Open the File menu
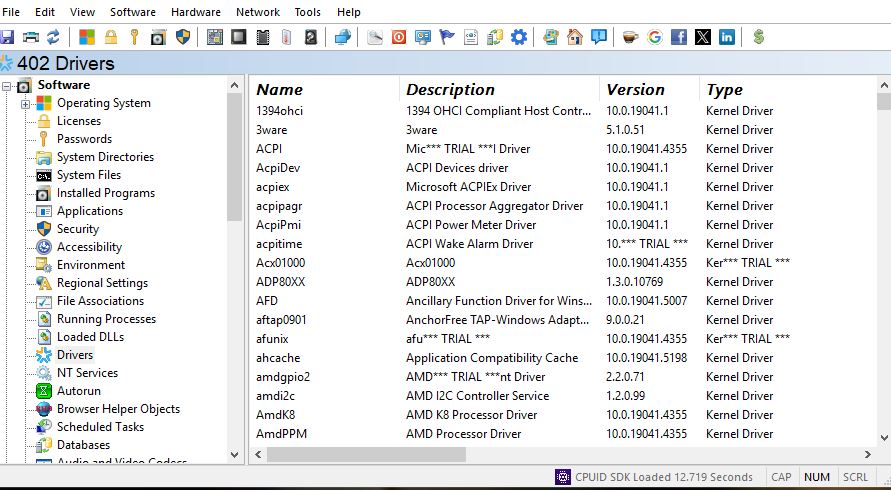 (x=11, y=12)
